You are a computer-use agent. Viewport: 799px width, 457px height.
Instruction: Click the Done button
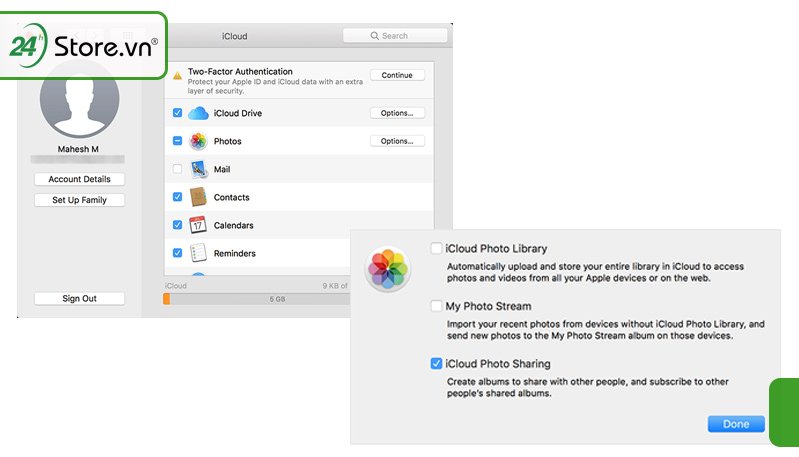(736, 424)
